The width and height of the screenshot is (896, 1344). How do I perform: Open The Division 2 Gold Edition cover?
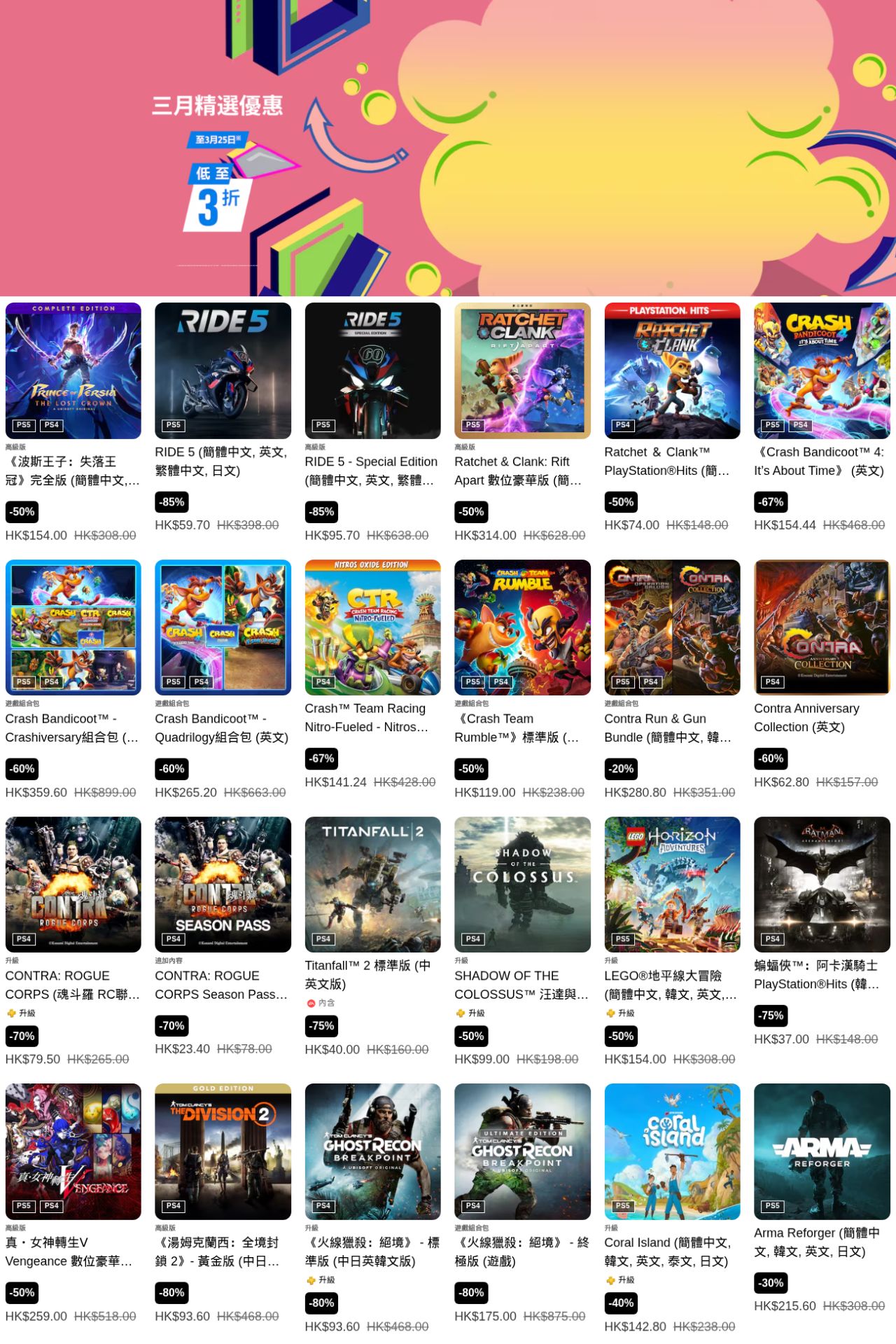pyautogui.click(x=223, y=1151)
